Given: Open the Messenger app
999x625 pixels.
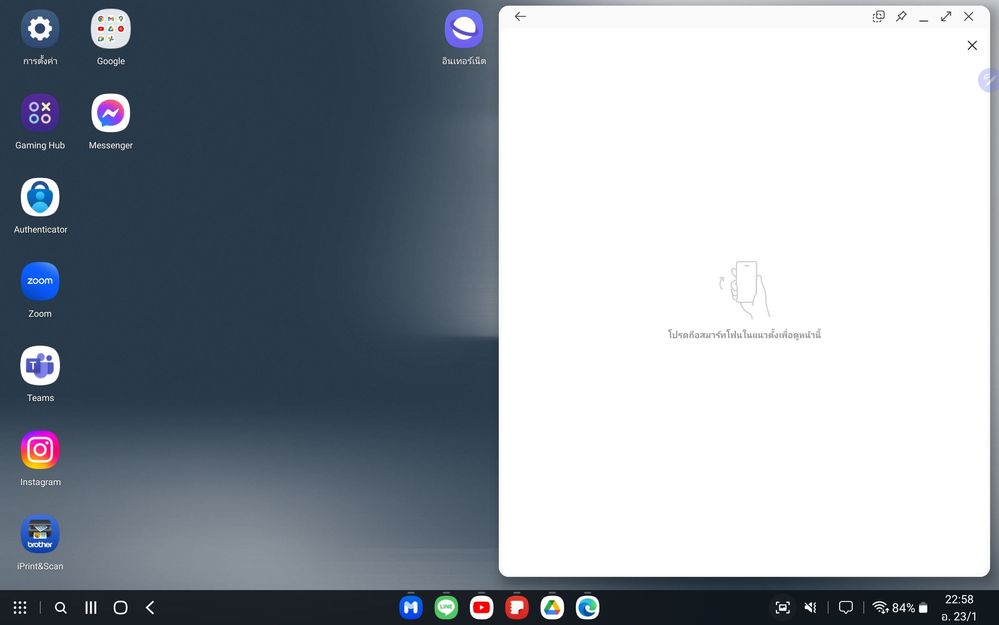Looking at the screenshot, I should coord(111,113).
